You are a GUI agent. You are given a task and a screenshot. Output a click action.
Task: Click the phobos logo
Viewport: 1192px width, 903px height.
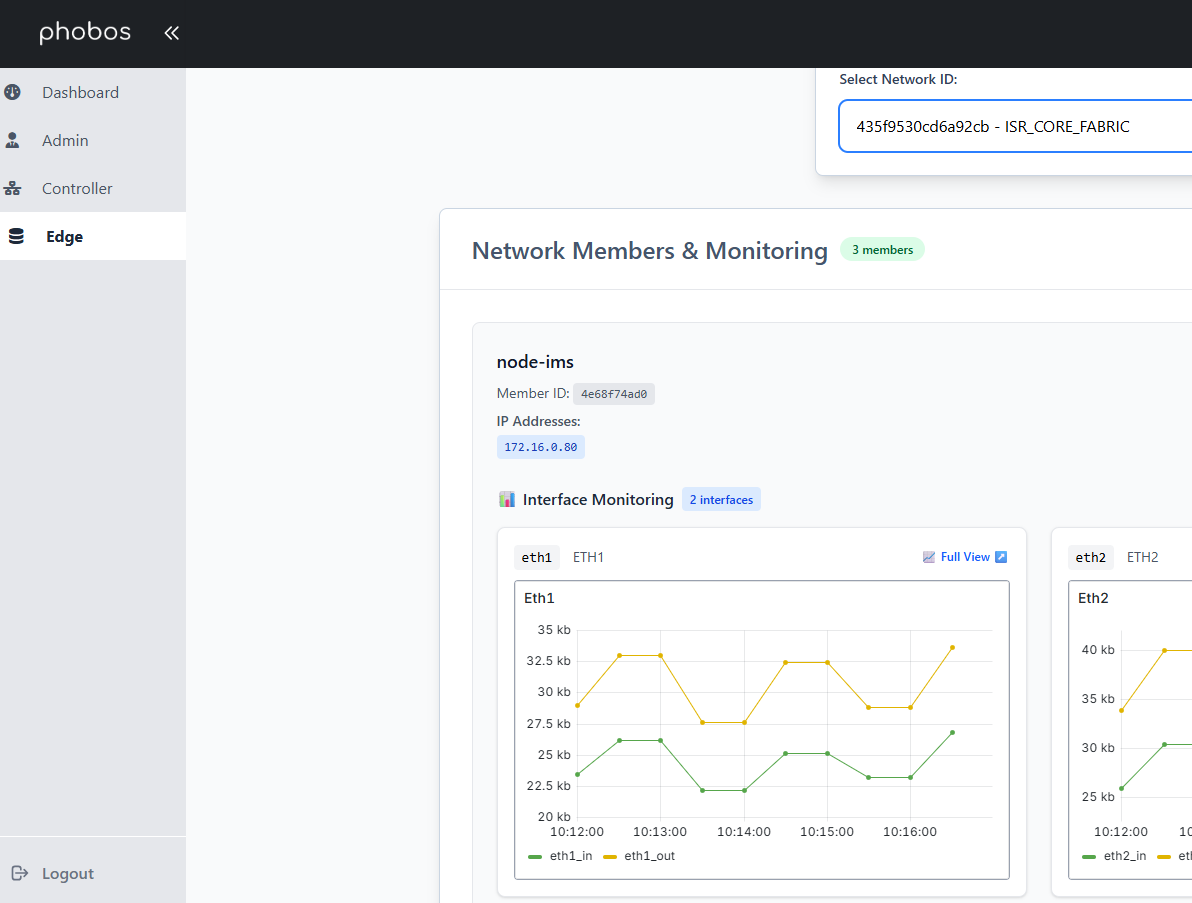pyautogui.click(x=85, y=32)
